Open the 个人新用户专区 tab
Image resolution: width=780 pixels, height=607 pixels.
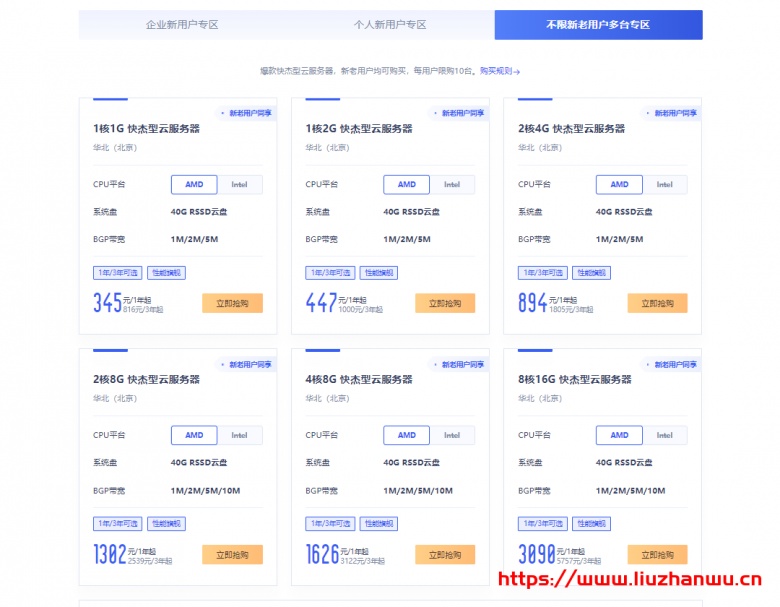[390, 24]
